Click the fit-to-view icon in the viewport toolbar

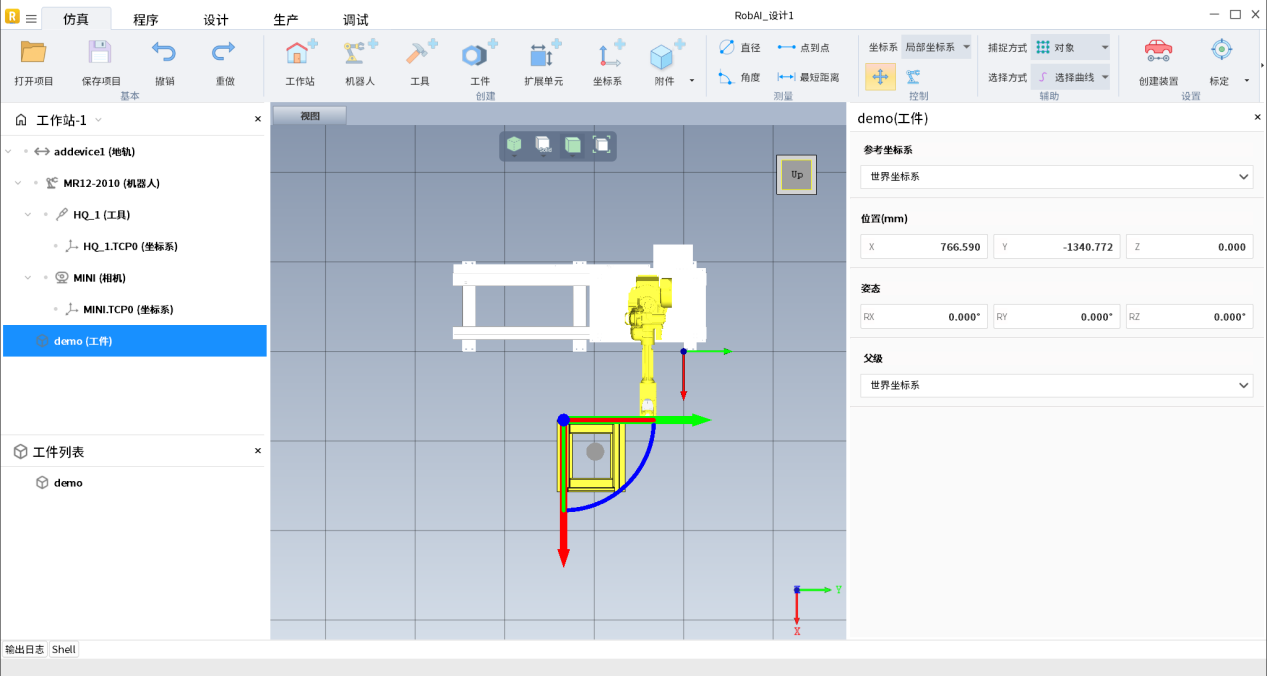602,145
